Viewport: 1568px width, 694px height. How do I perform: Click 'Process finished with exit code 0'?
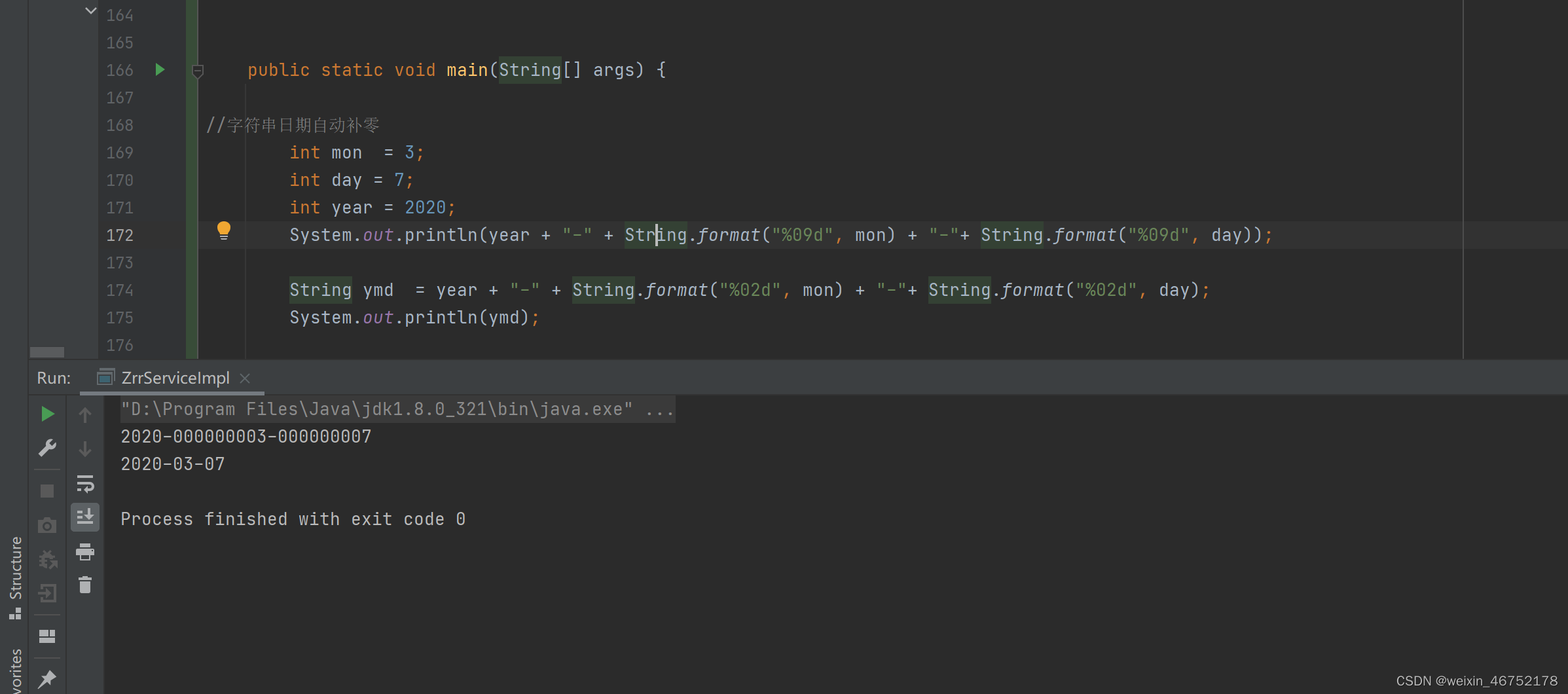click(293, 519)
